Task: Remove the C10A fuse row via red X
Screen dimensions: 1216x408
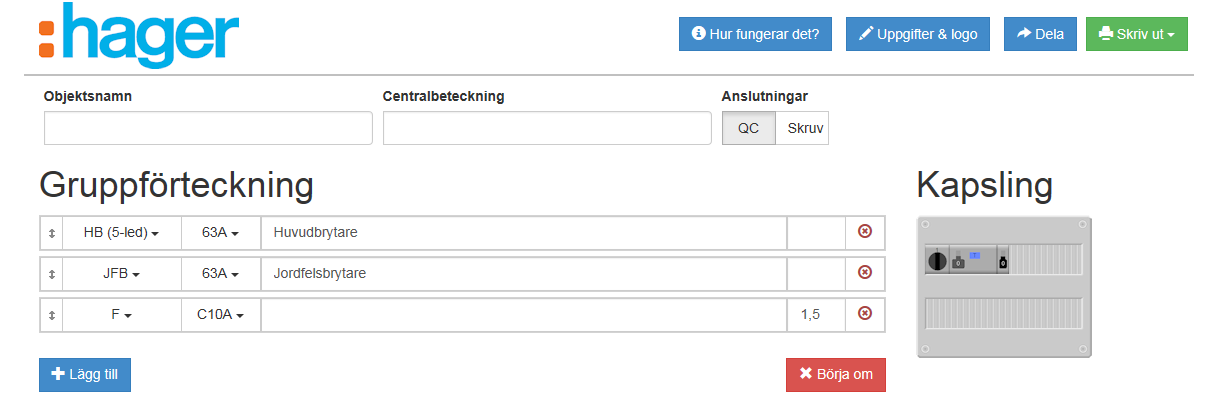Action: (865, 314)
